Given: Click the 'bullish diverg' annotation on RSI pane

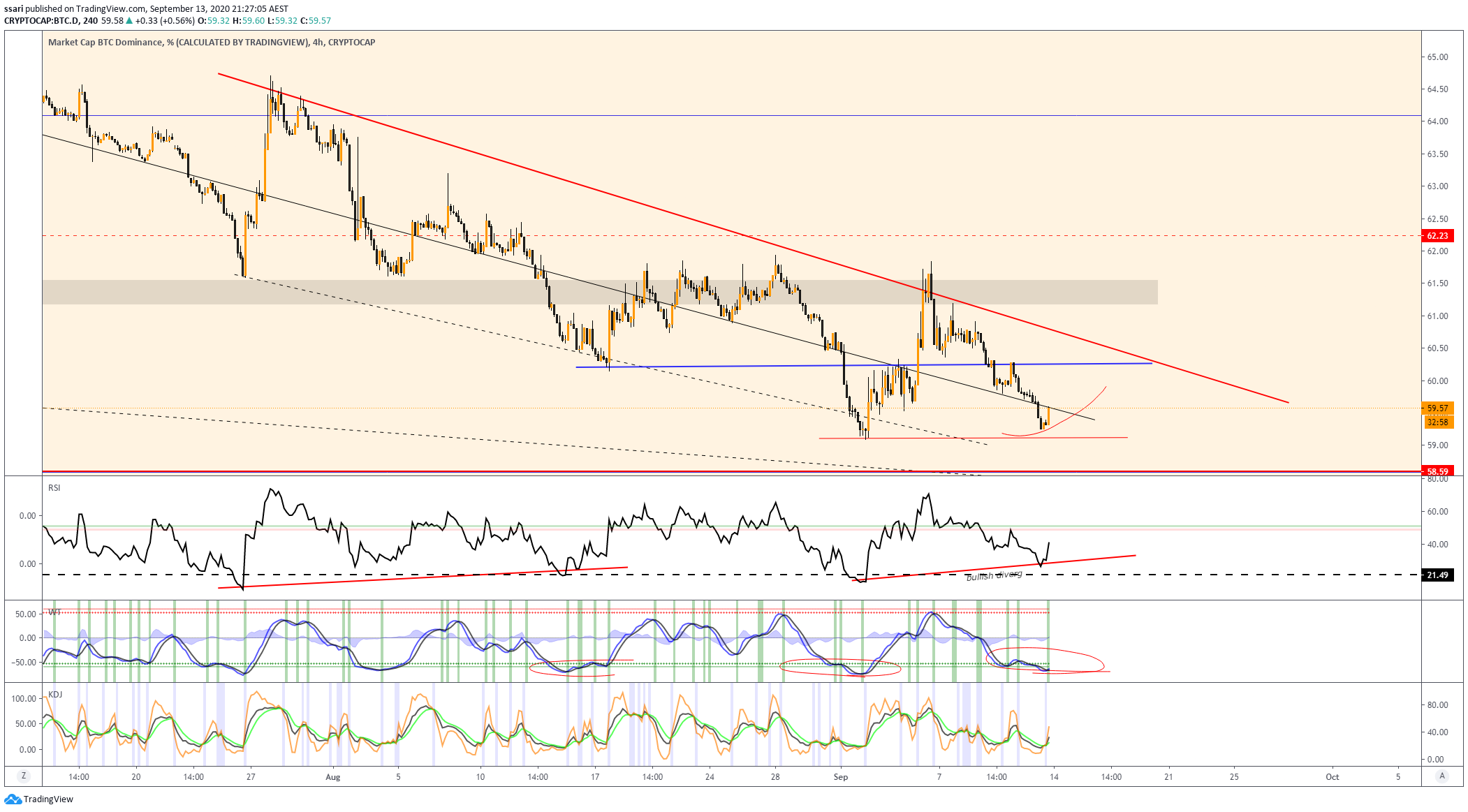Looking at the screenshot, I should pyautogui.click(x=994, y=575).
